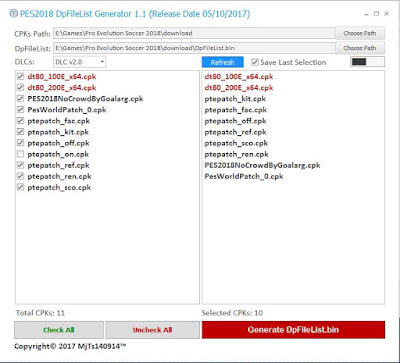Select ptepatch_sco.cpk in right list
The width and height of the screenshot is (400, 363).
pos(236,143)
